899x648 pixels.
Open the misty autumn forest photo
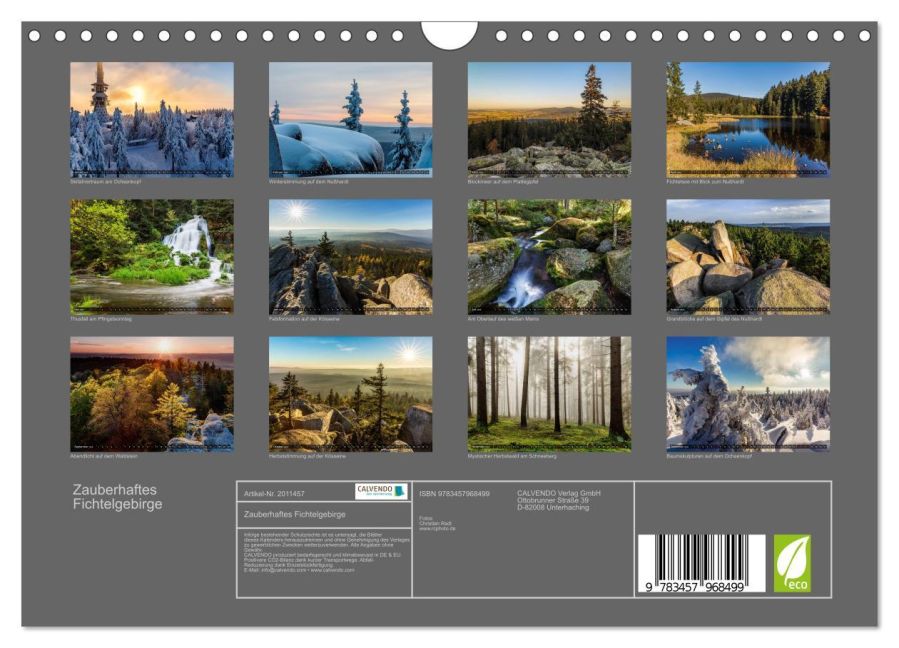tap(549, 393)
